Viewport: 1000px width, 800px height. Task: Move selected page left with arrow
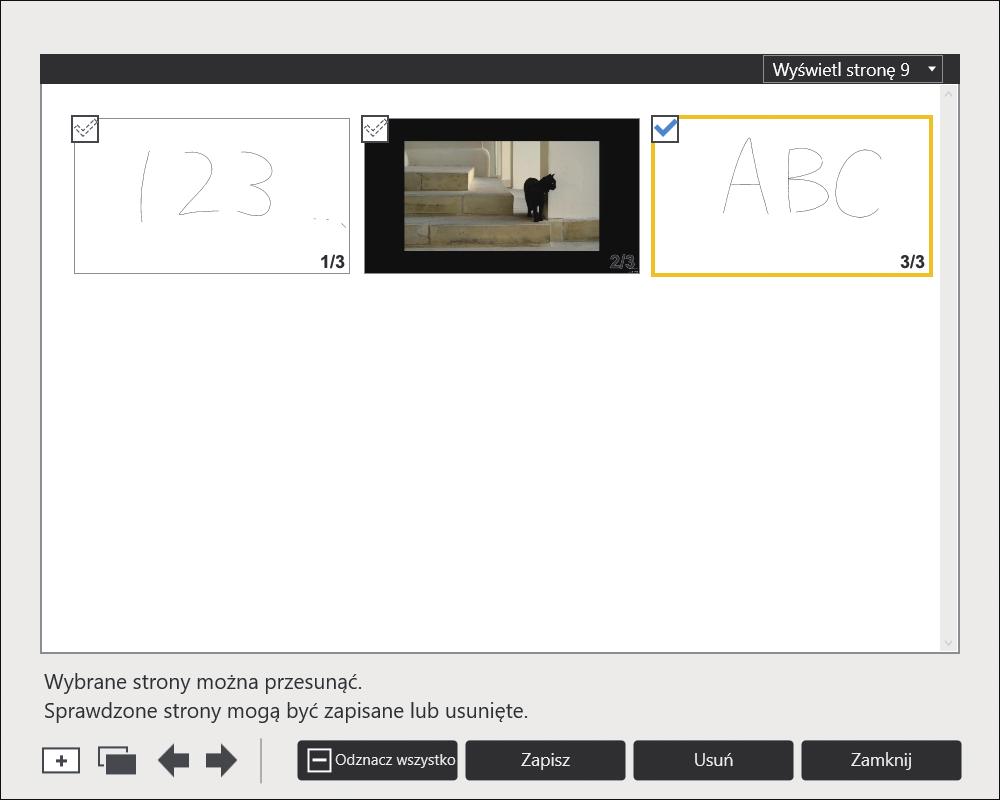tap(173, 760)
